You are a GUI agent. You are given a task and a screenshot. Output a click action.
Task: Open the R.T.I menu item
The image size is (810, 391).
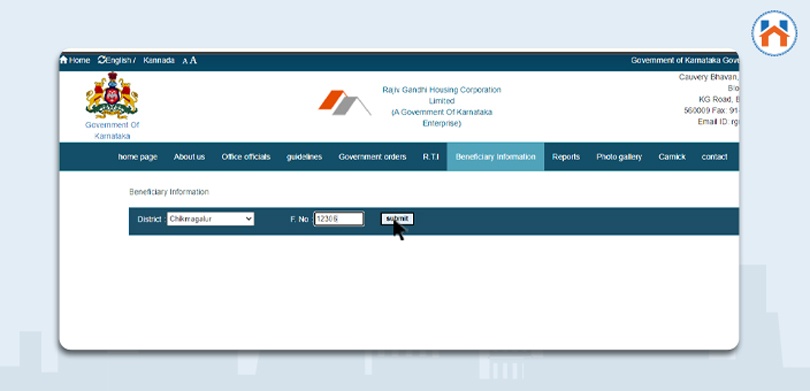[431, 157]
